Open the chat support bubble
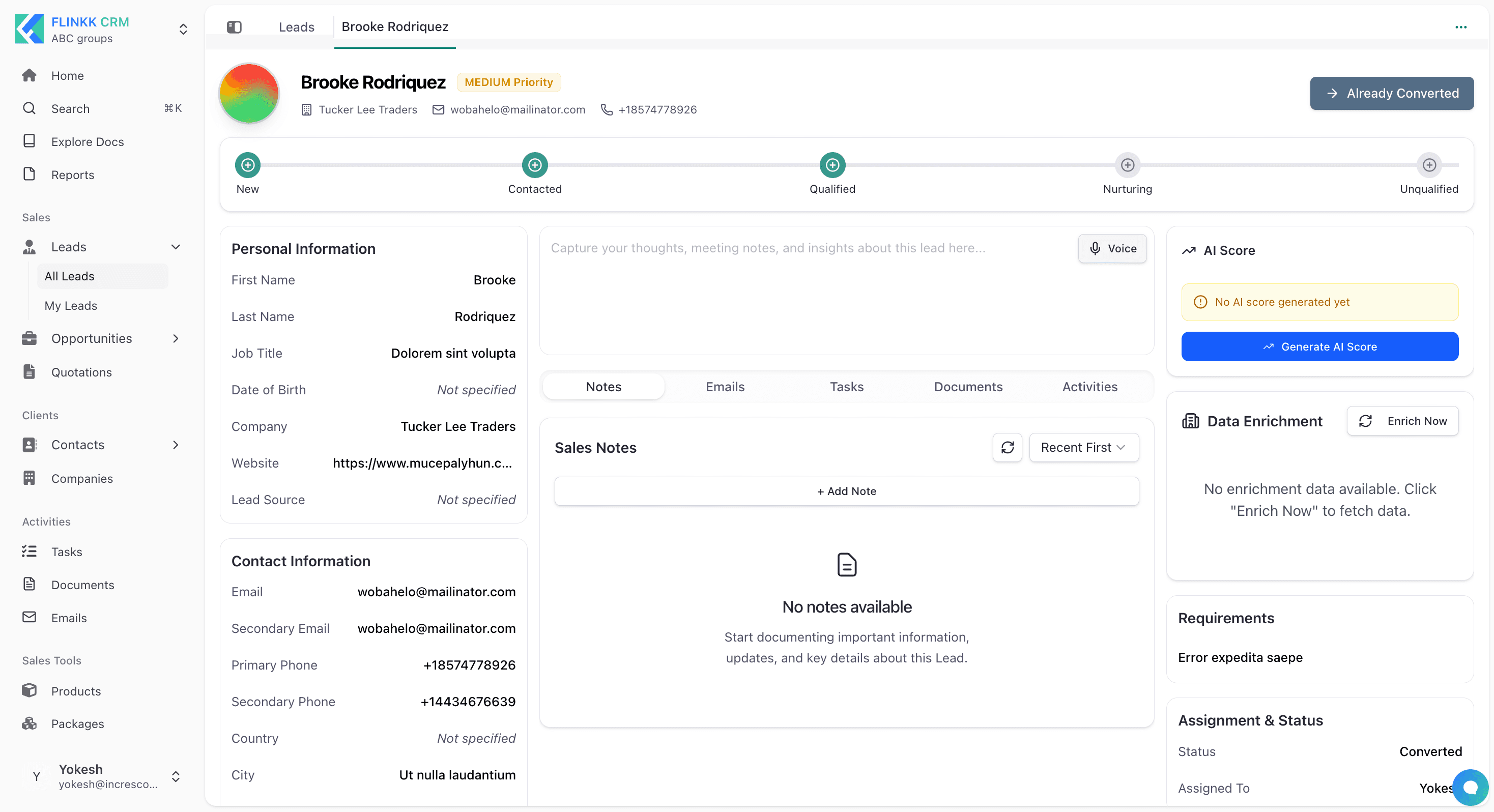 pyautogui.click(x=1470, y=787)
